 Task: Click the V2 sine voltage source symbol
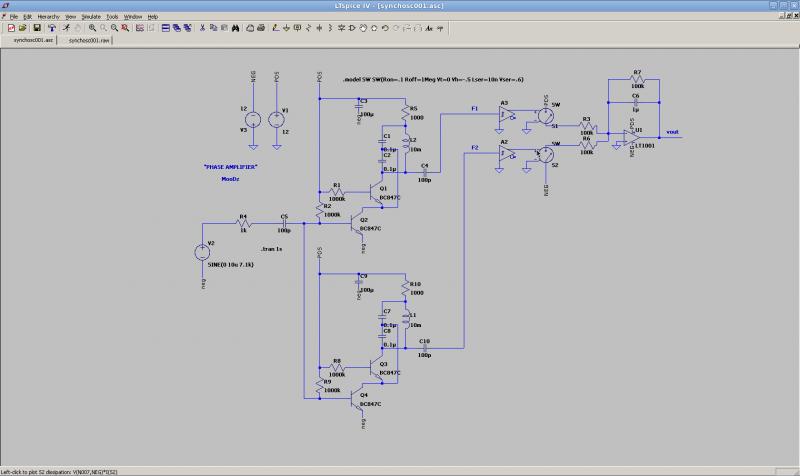[x=202, y=252]
